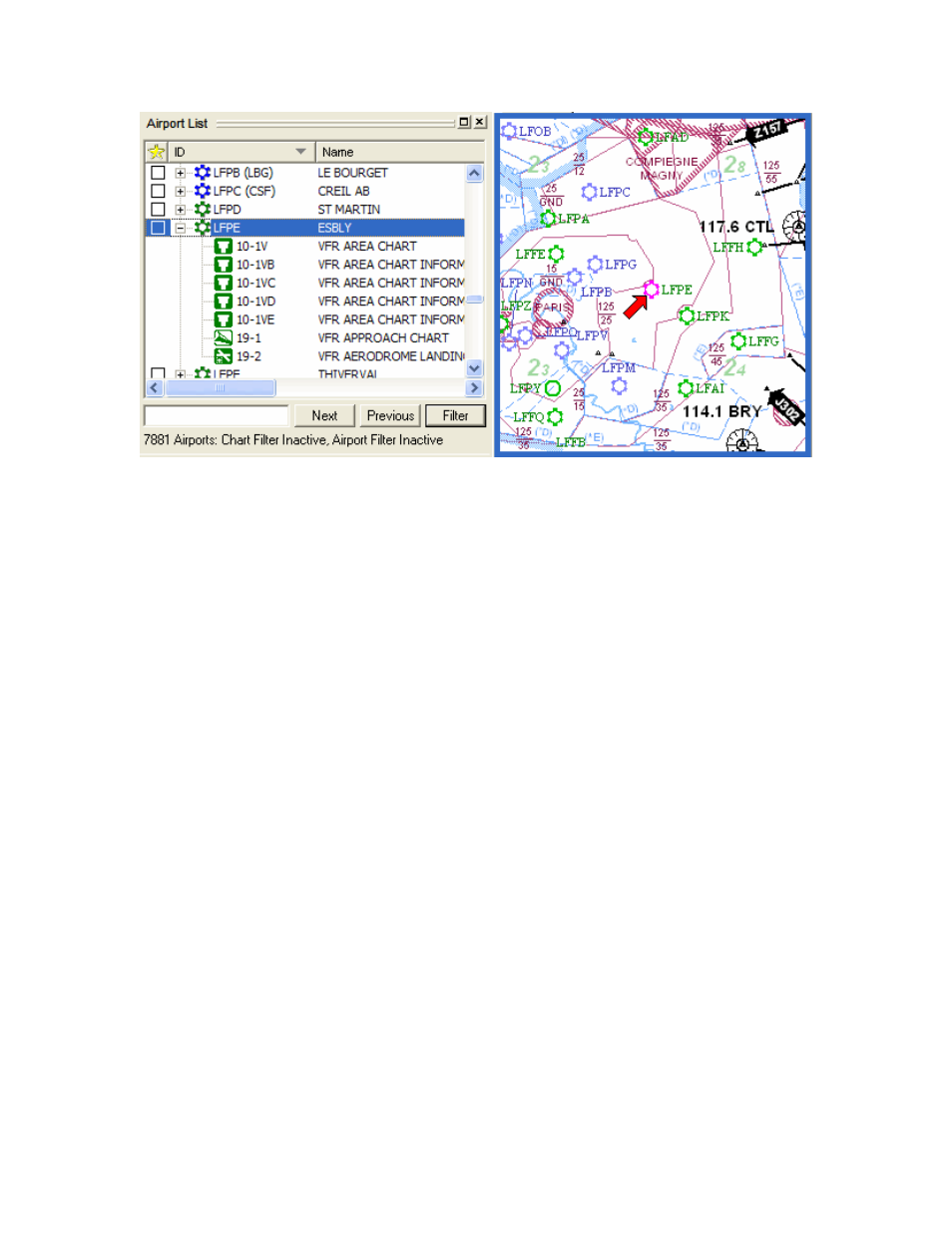Click the vertical scrollbar up arrow
This screenshot has width=952, height=1233.
474,173
